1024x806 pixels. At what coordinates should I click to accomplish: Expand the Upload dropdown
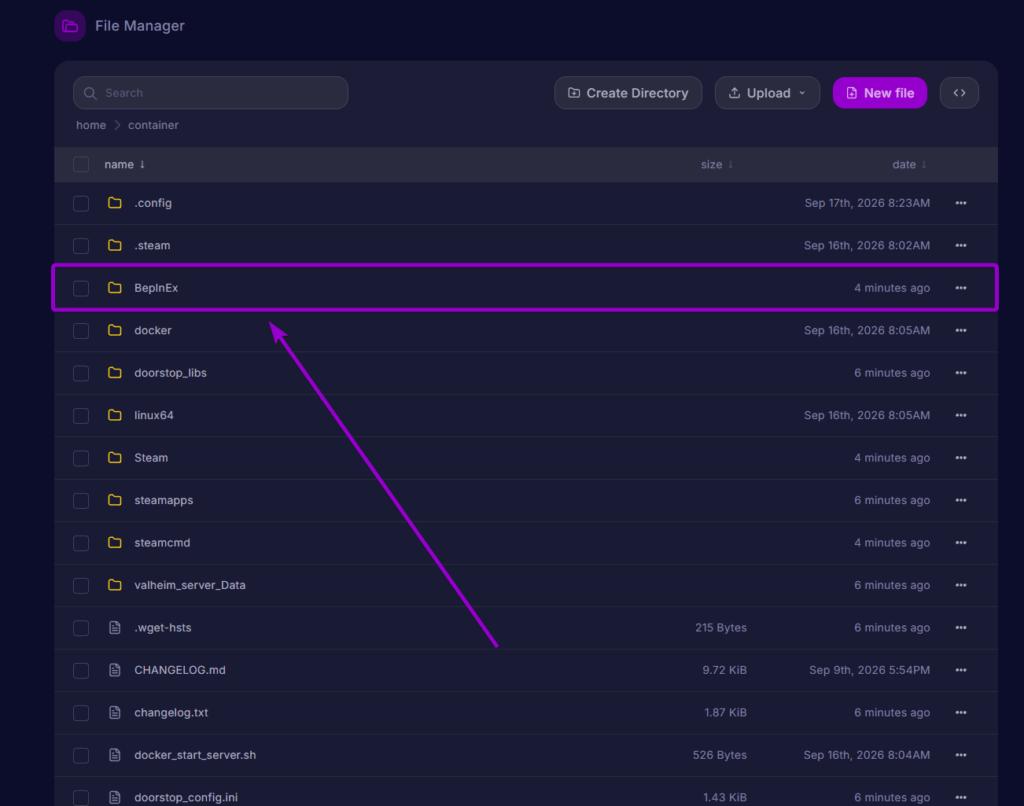point(767,93)
